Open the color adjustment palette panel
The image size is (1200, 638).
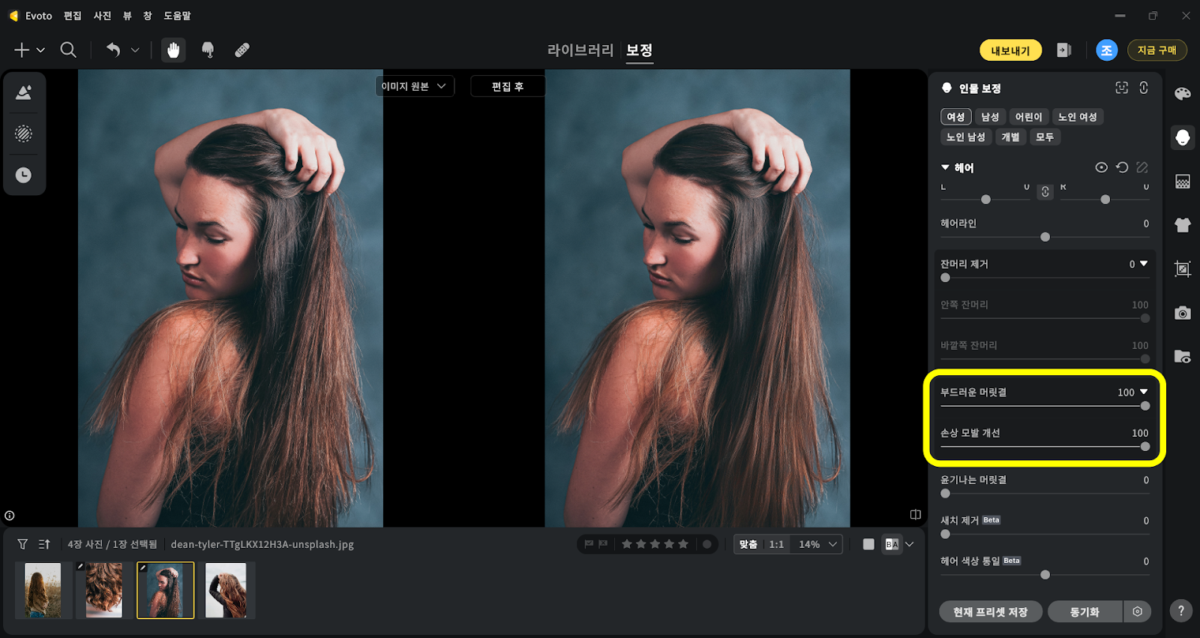[x=1183, y=93]
